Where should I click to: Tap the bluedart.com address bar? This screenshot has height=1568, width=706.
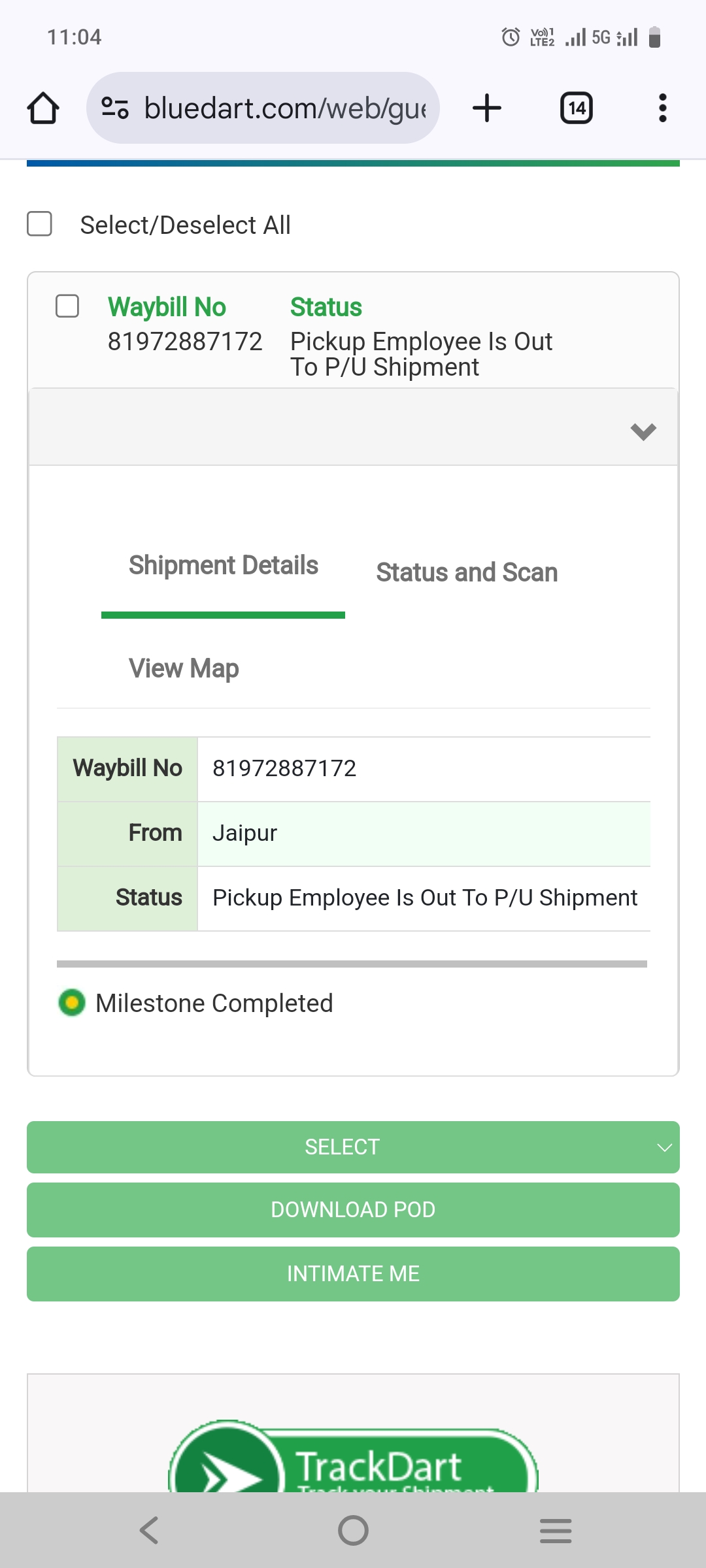284,108
